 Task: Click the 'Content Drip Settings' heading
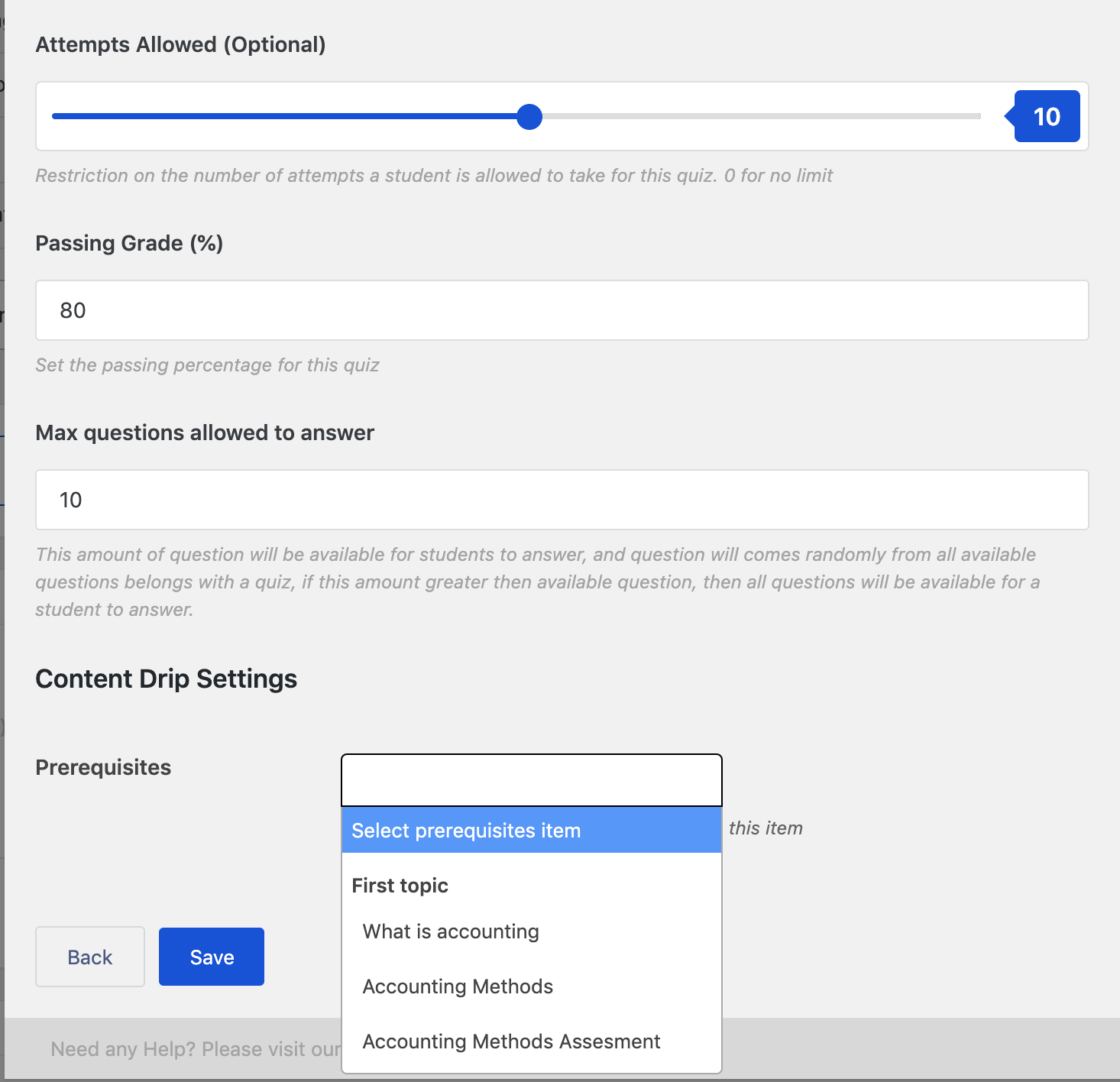167,679
